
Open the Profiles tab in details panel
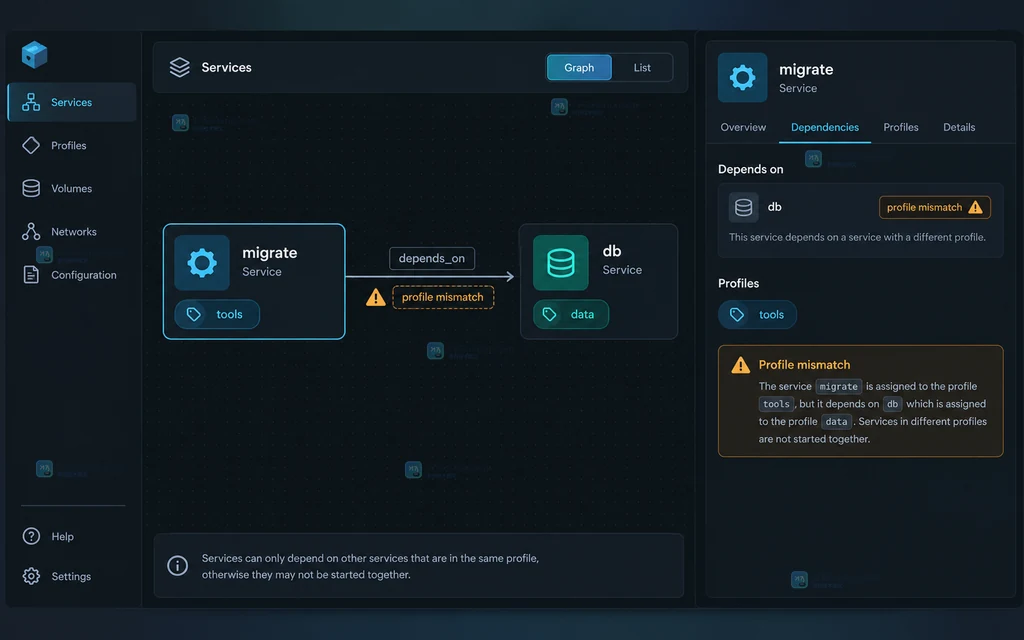(x=901, y=127)
